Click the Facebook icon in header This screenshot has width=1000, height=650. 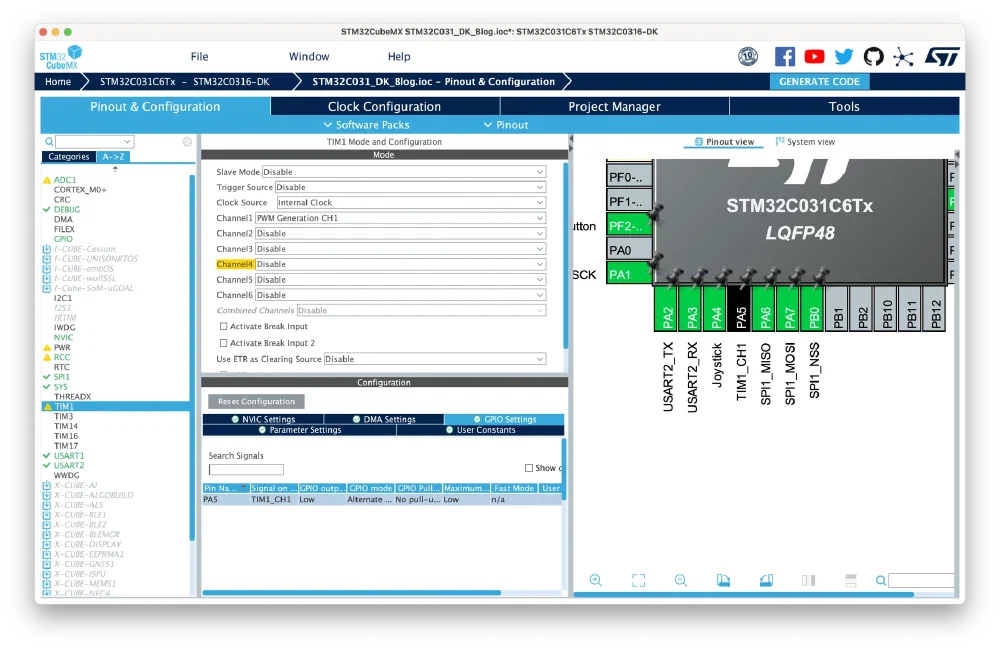[x=785, y=57]
